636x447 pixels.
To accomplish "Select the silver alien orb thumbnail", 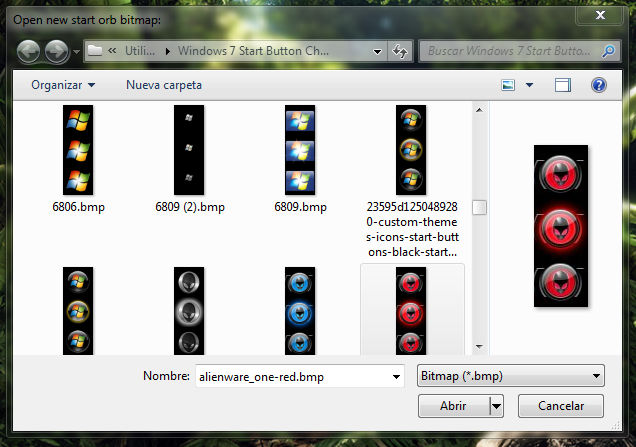I will [x=189, y=311].
